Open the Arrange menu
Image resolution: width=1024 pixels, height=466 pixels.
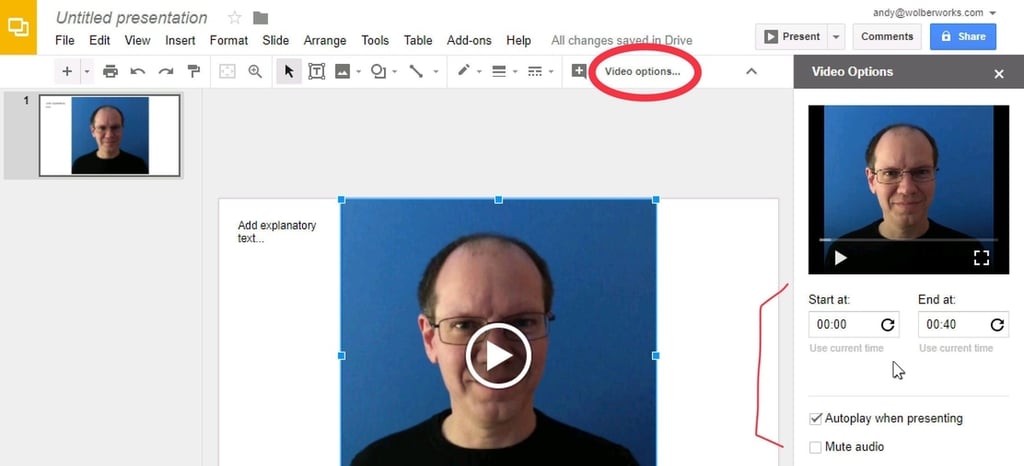(x=325, y=40)
